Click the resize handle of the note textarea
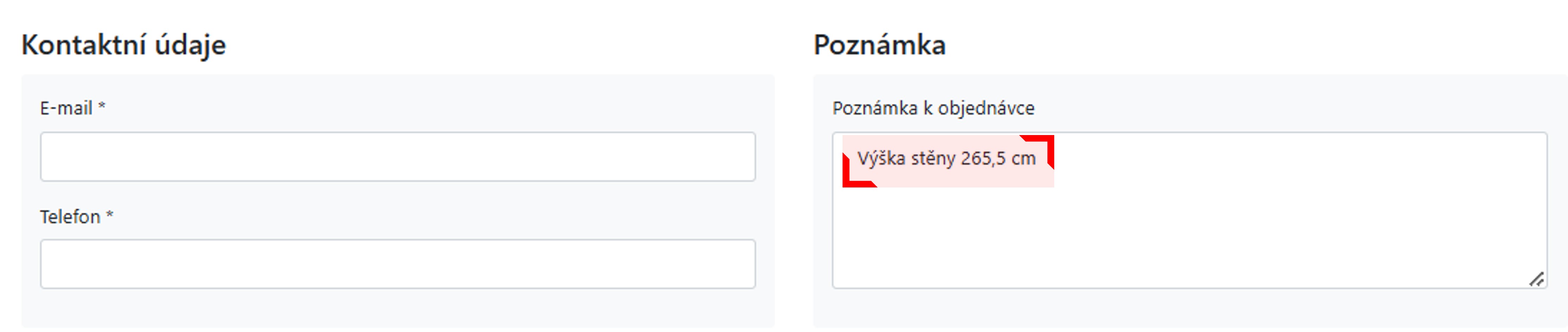This screenshot has height=332, width=1568. click(1536, 280)
